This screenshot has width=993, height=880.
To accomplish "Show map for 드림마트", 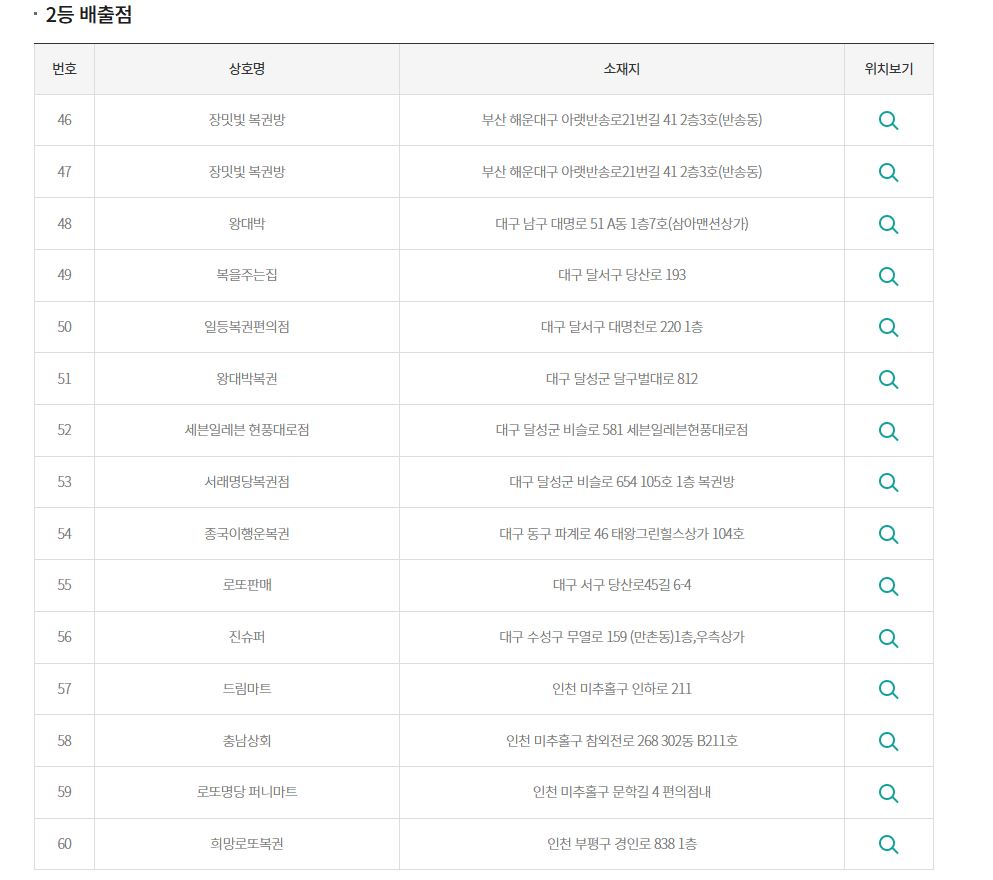I will coord(888,689).
